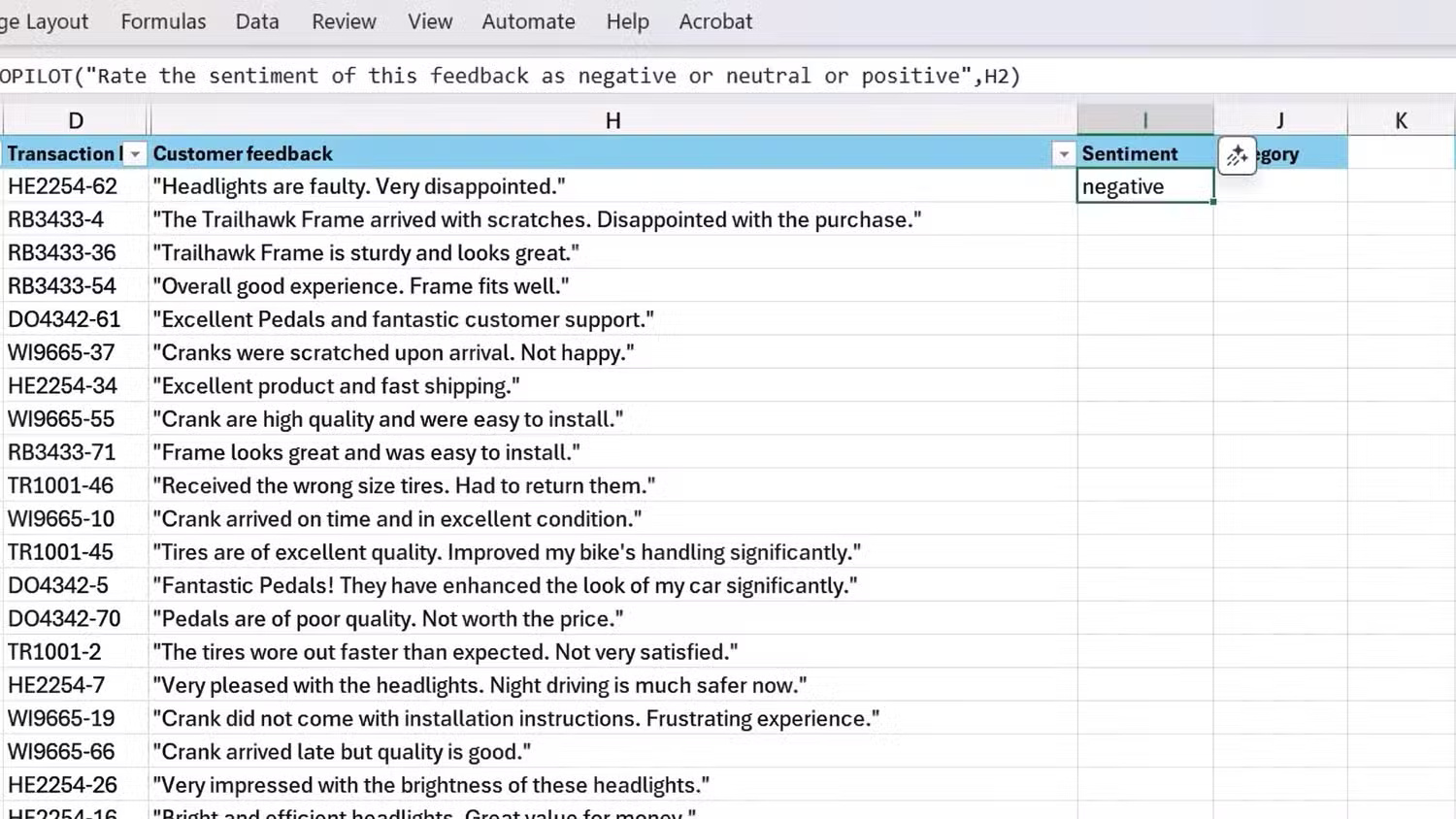
Task: Select the Sentiment column header cell
Action: (x=1130, y=153)
